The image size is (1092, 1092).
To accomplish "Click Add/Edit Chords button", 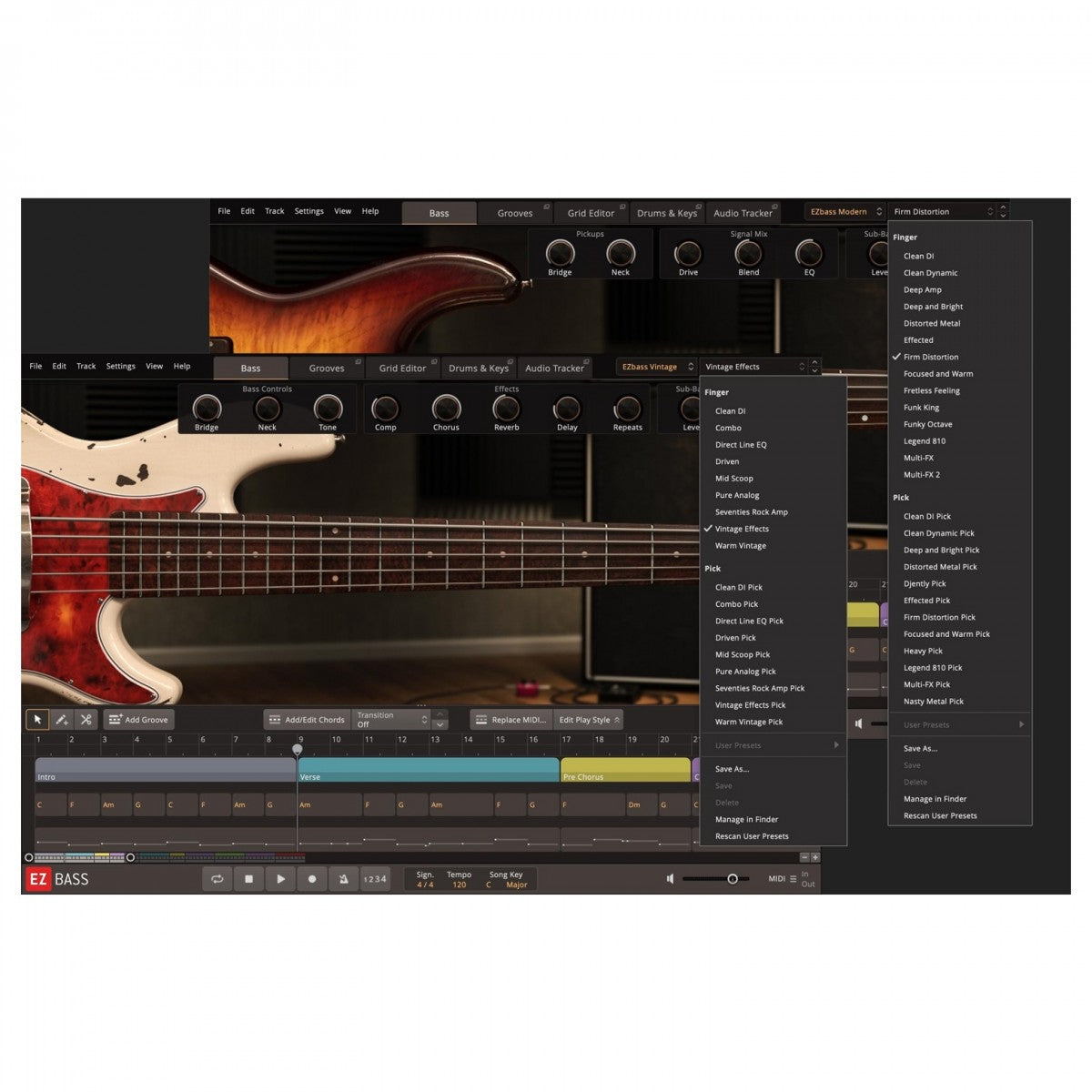I will [x=306, y=719].
